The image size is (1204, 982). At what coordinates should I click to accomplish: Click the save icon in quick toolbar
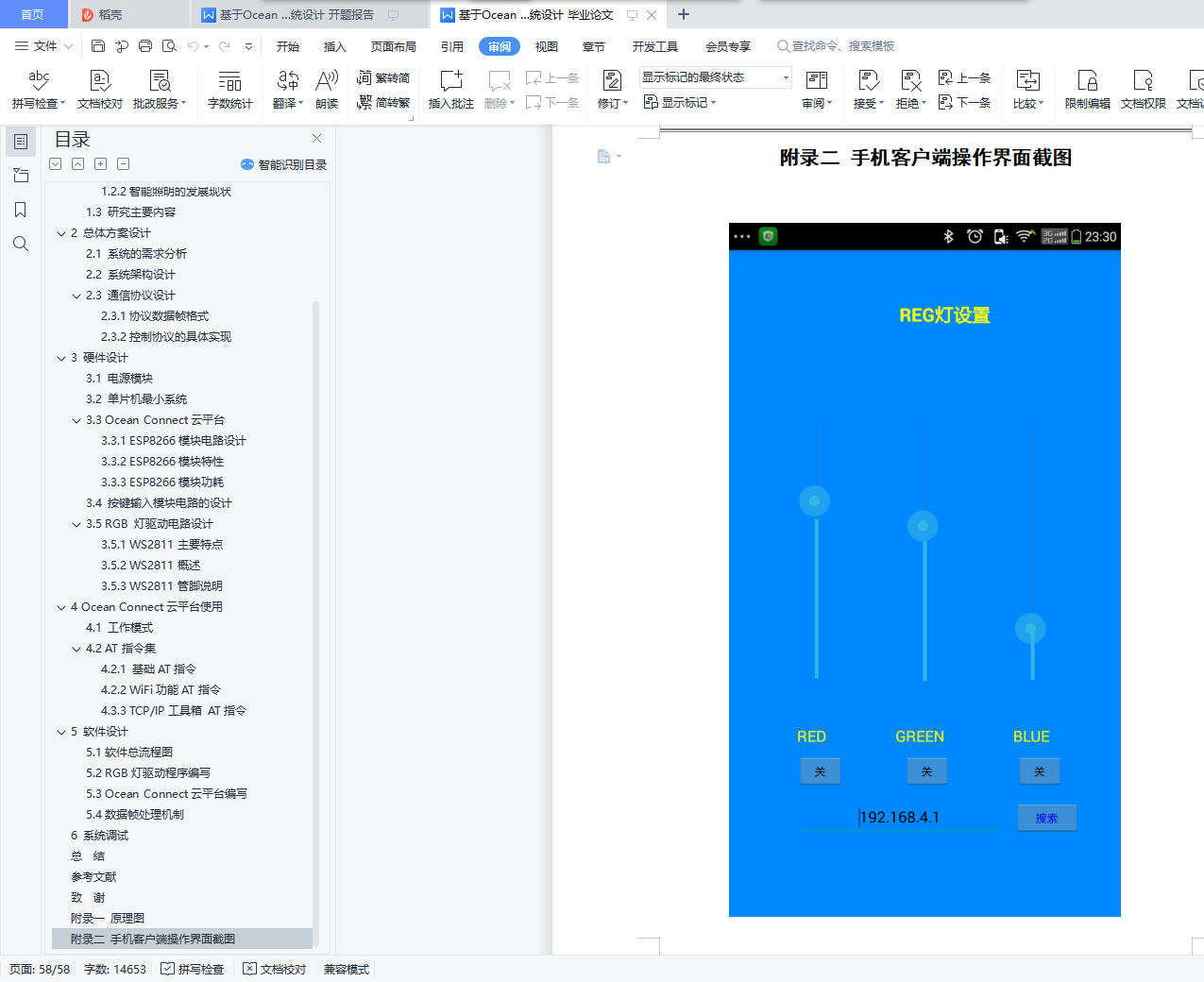[98, 45]
